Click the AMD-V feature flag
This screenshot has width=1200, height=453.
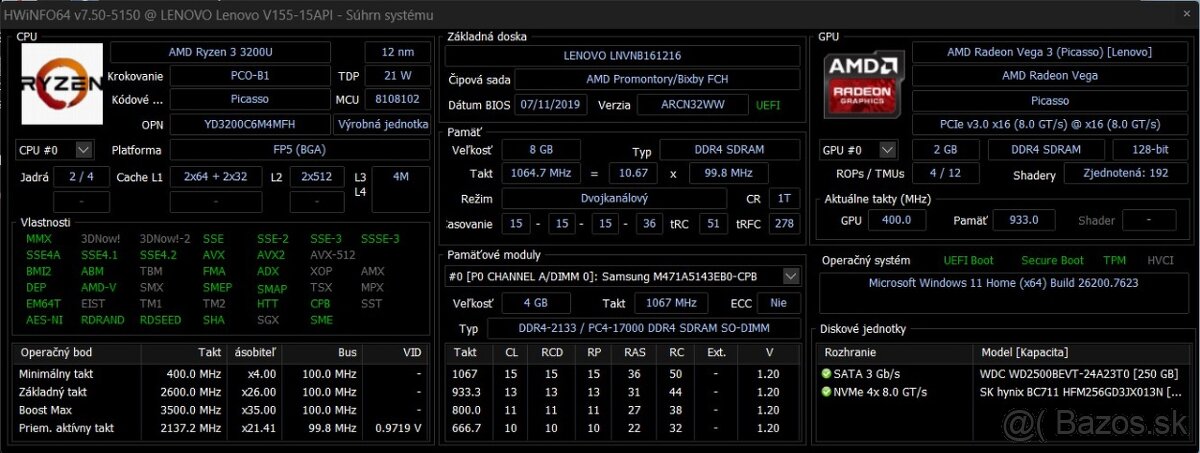point(98,287)
